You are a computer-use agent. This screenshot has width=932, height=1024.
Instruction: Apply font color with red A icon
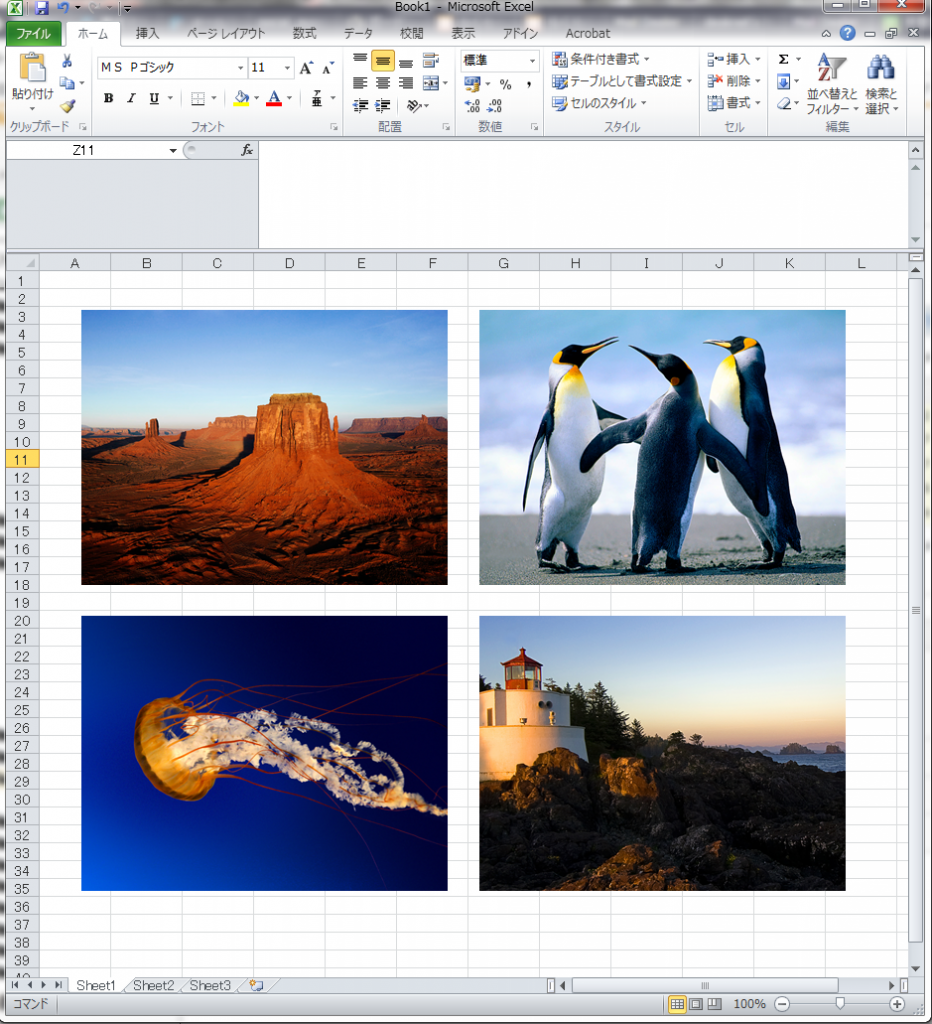274,99
